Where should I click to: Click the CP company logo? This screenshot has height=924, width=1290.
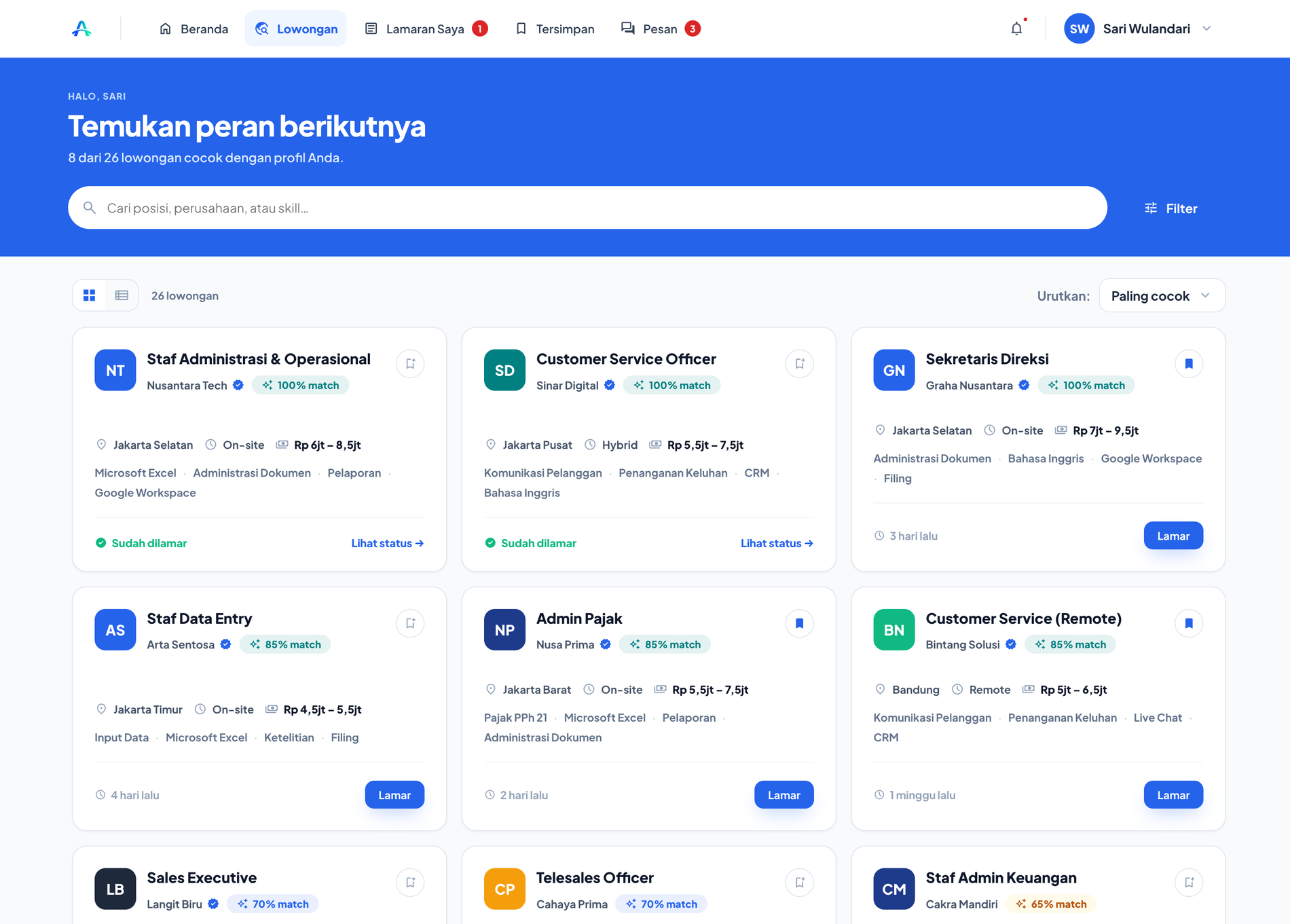504,889
